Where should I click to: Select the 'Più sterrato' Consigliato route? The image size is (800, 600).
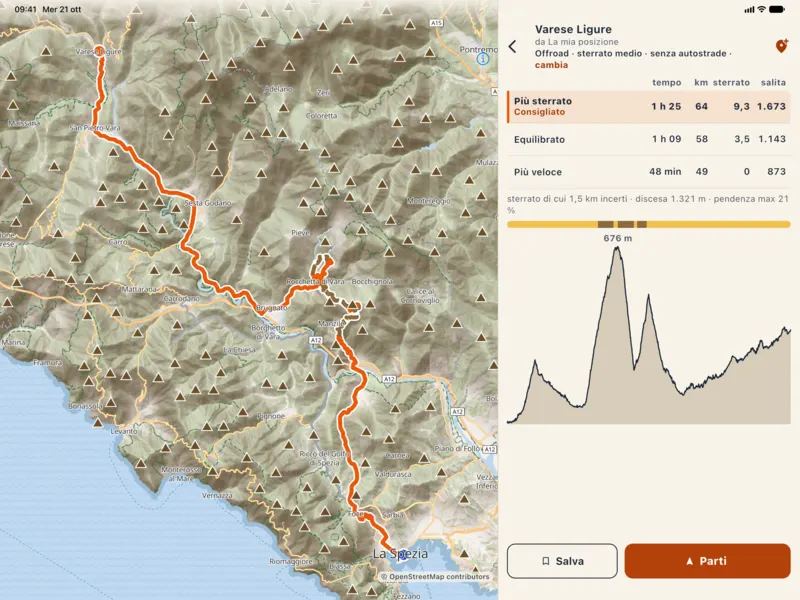[x=648, y=107]
